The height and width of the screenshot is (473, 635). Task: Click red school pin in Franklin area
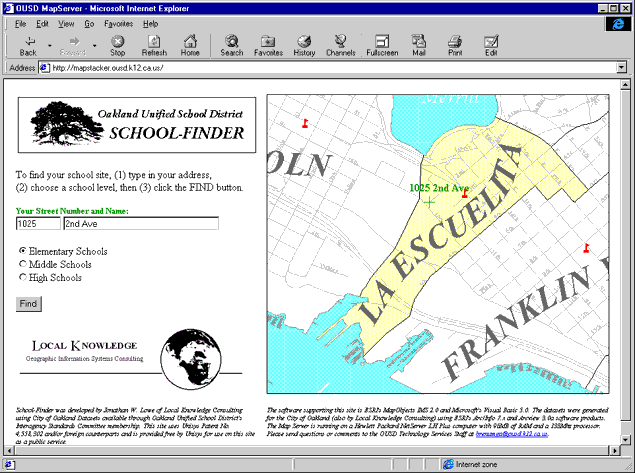(586, 248)
